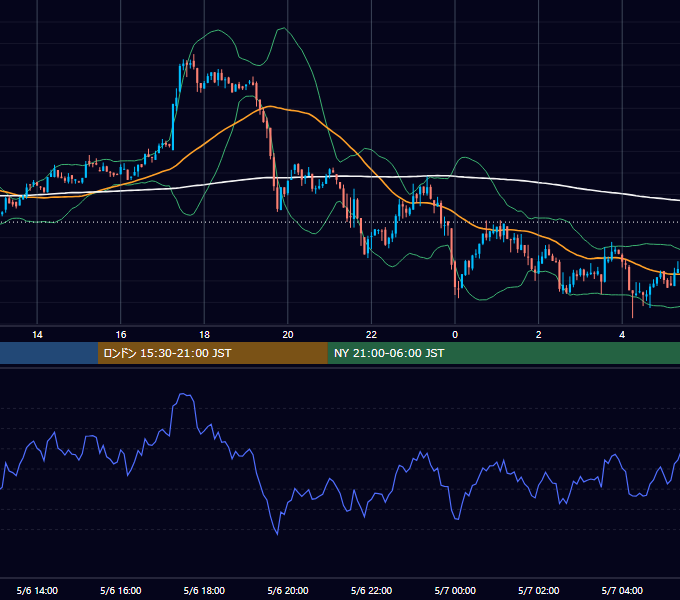Click the 5/7 04:00 time label
Image resolution: width=680 pixels, height=600 pixels.
coord(622,590)
